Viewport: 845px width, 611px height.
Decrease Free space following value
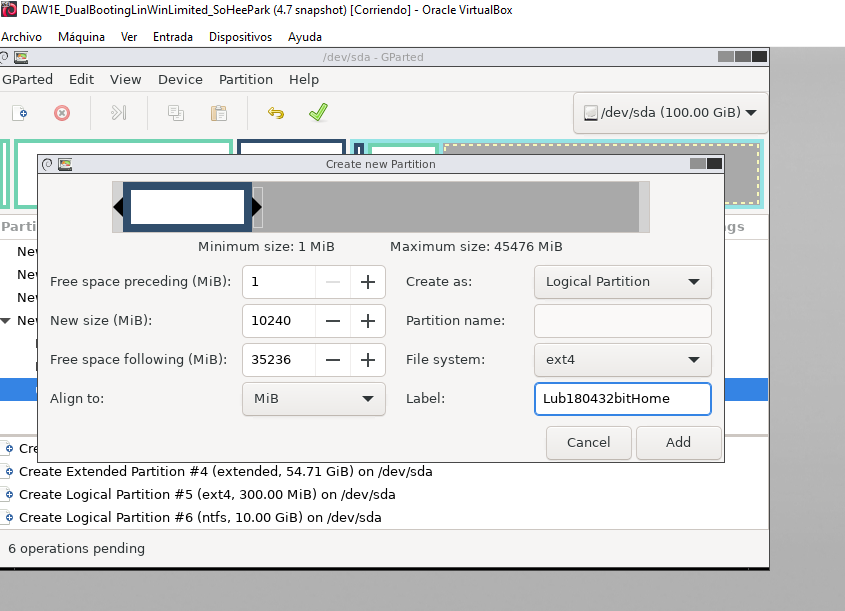(333, 359)
